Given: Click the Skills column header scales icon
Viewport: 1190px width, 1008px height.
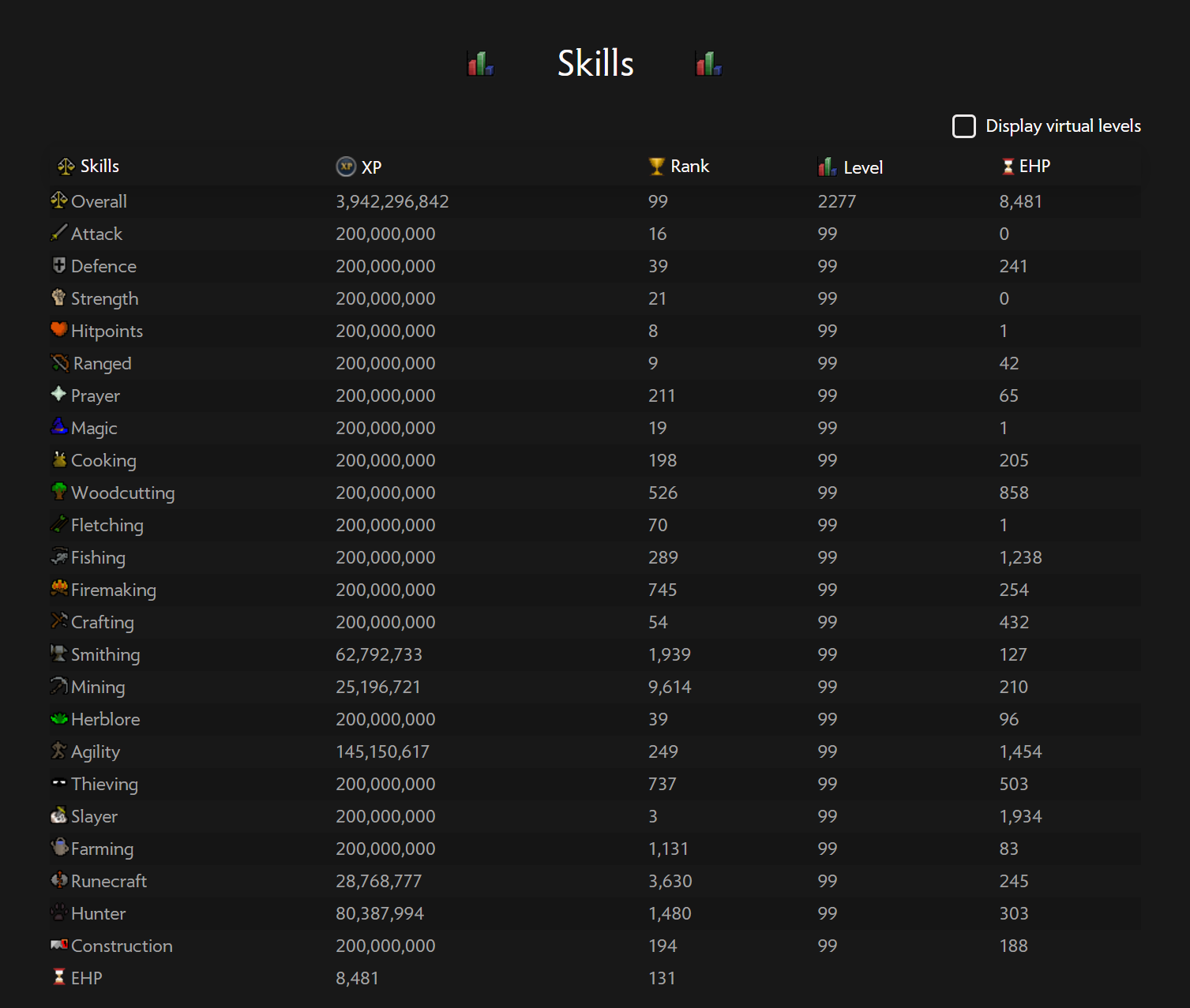Looking at the screenshot, I should pos(66,167).
